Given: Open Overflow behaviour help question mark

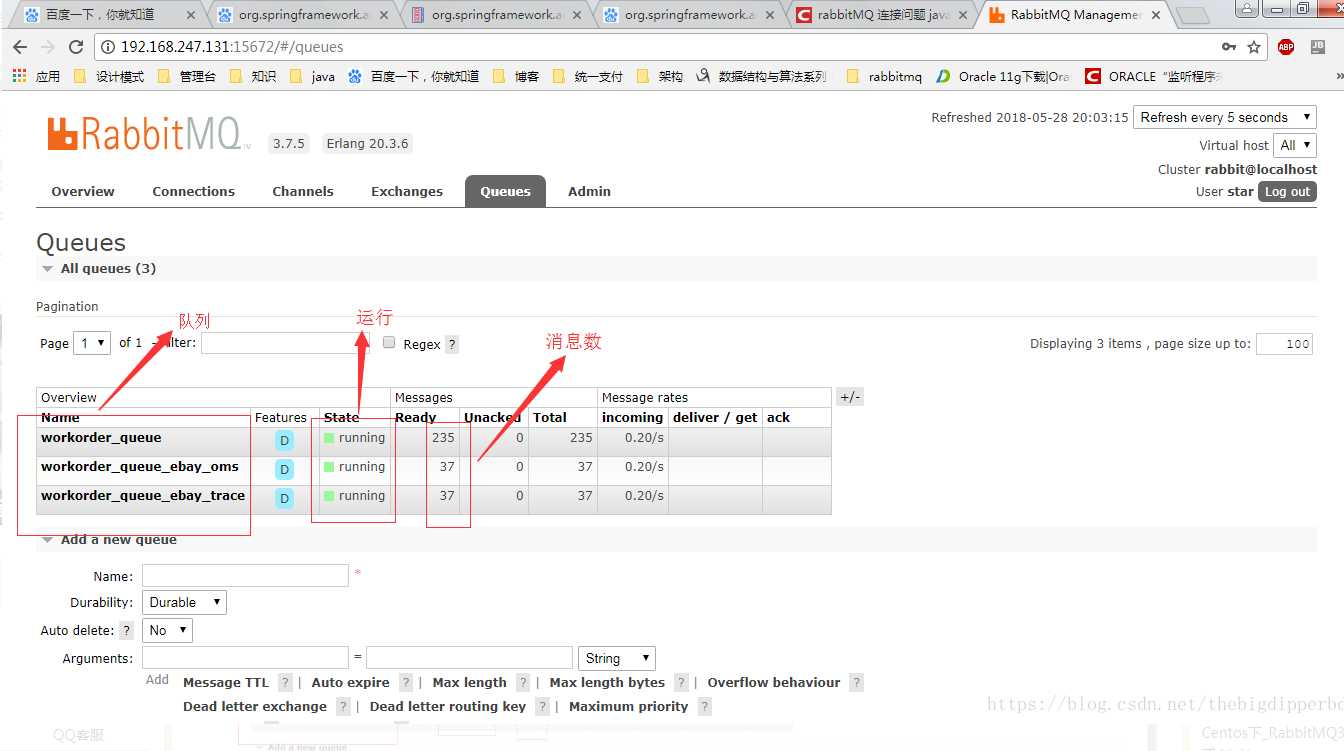Looking at the screenshot, I should click(856, 683).
